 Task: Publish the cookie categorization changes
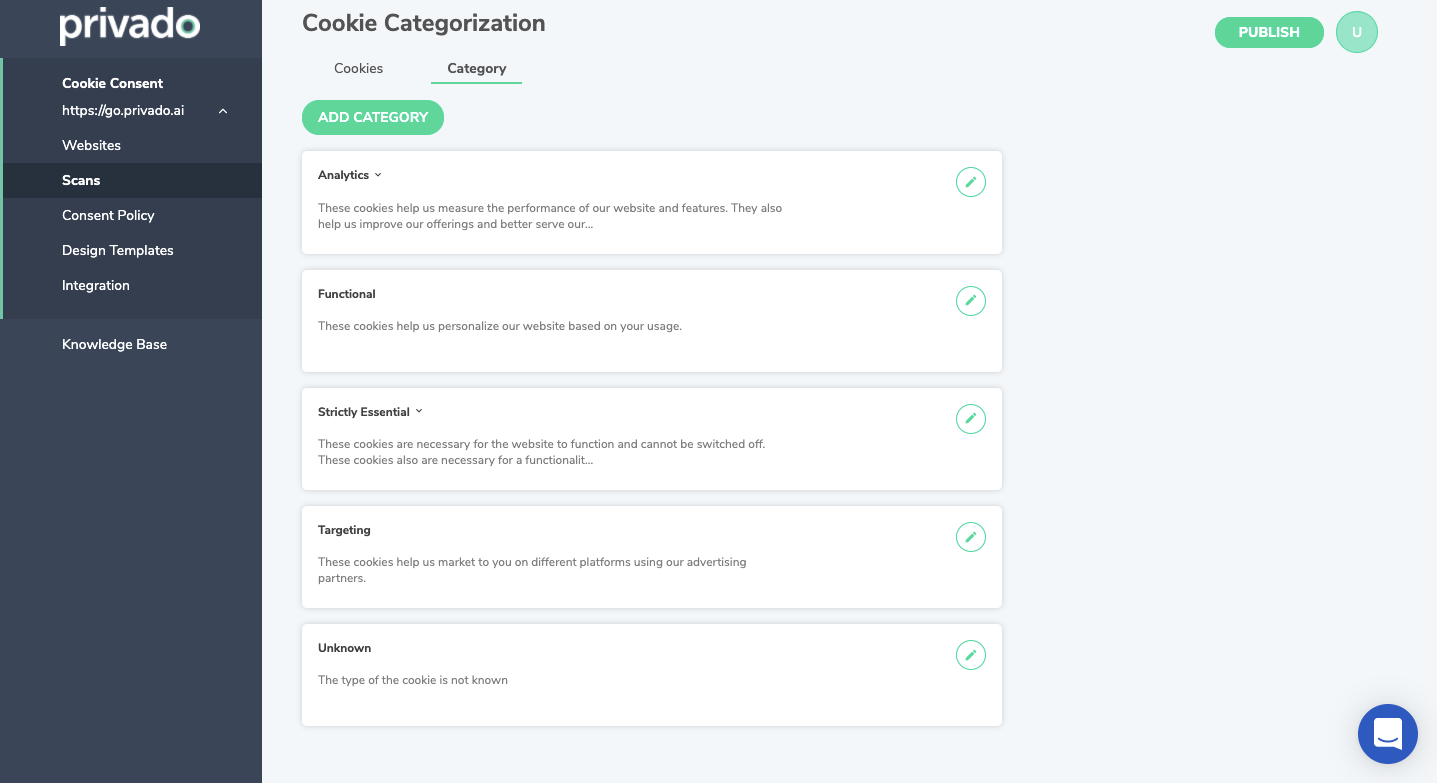(x=1268, y=31)
